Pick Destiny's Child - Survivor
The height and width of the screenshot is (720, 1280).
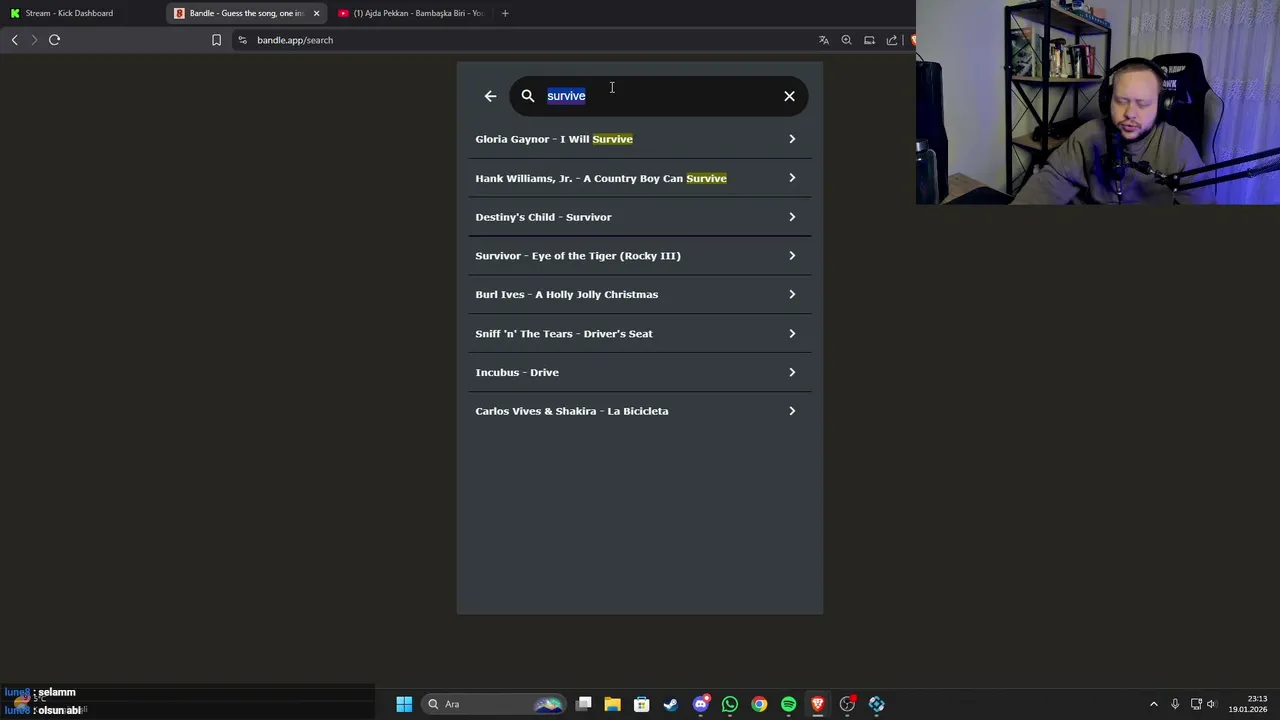(640, 217)
